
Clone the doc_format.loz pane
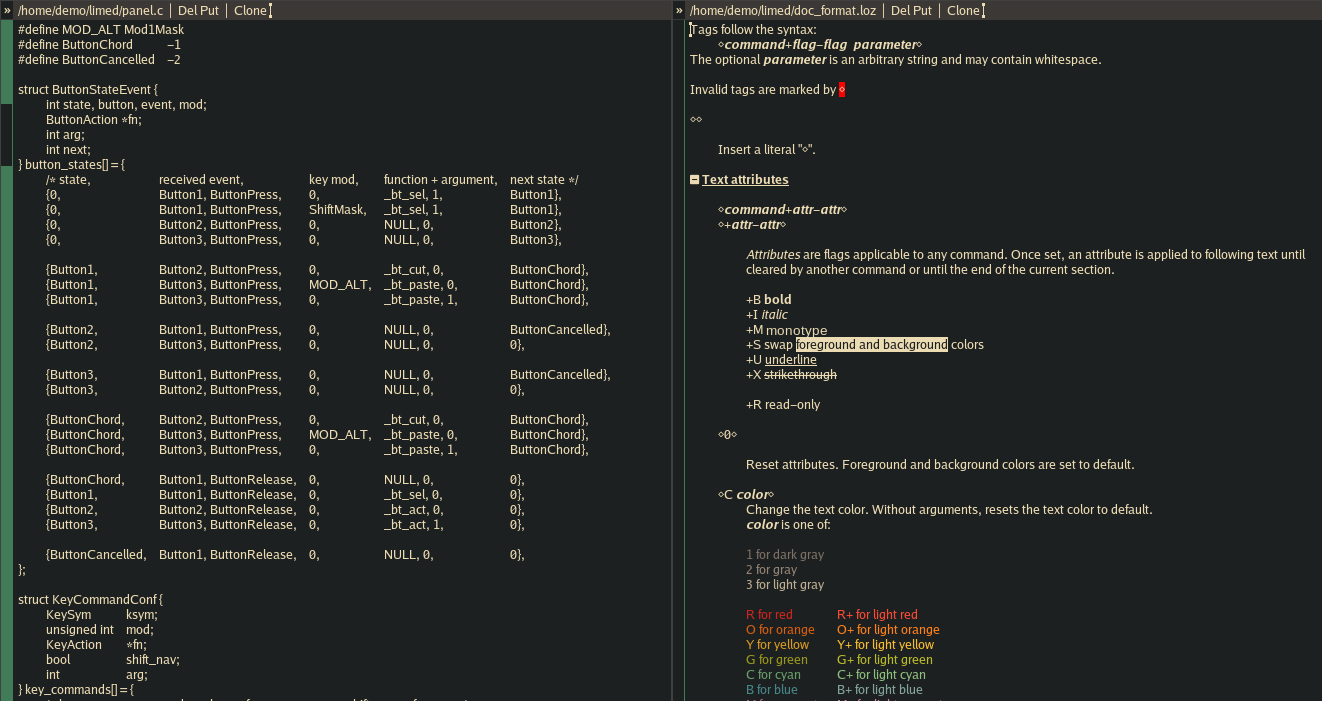(963, 10)
